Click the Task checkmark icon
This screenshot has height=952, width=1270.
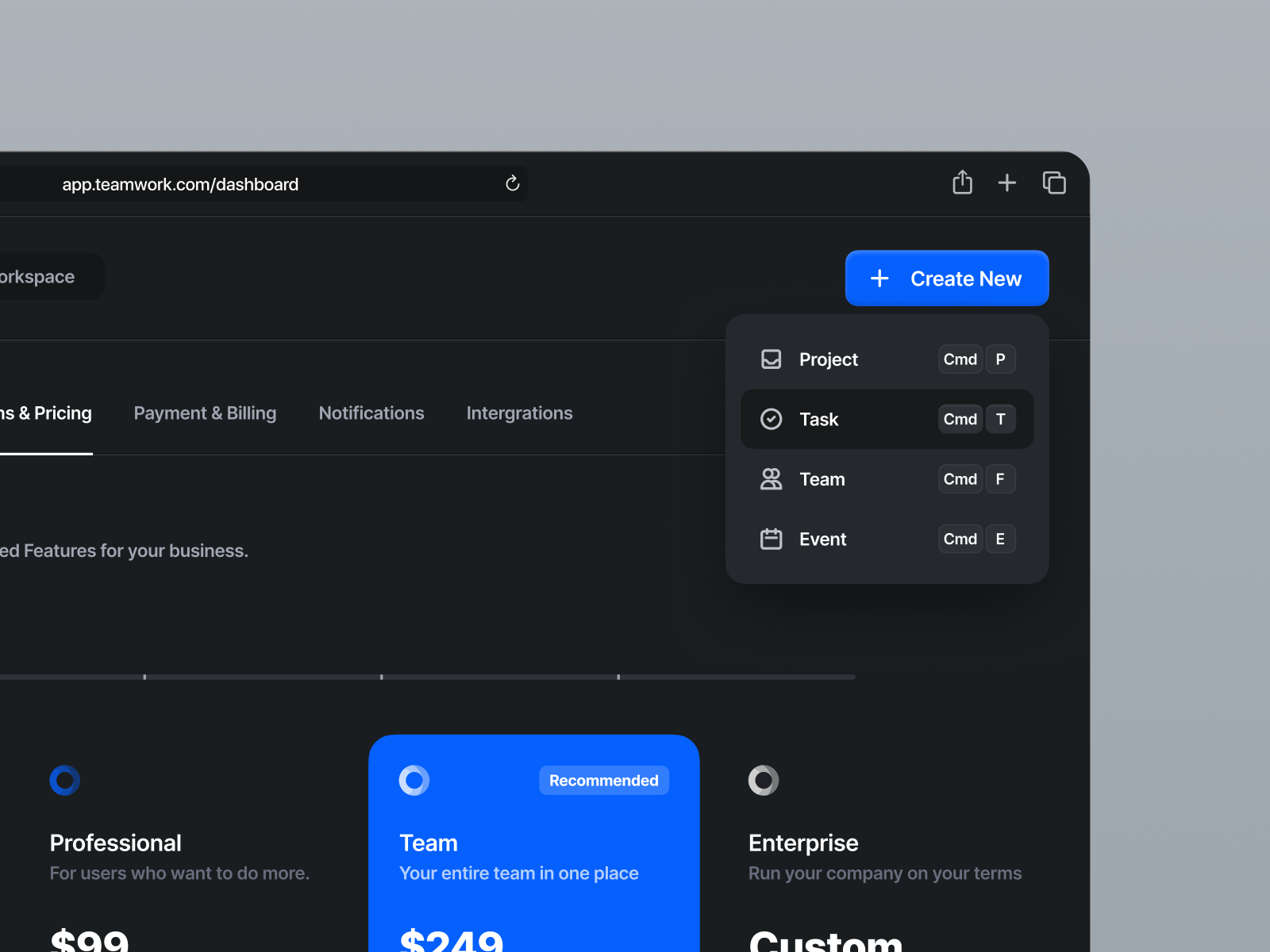tap(771, 419)
